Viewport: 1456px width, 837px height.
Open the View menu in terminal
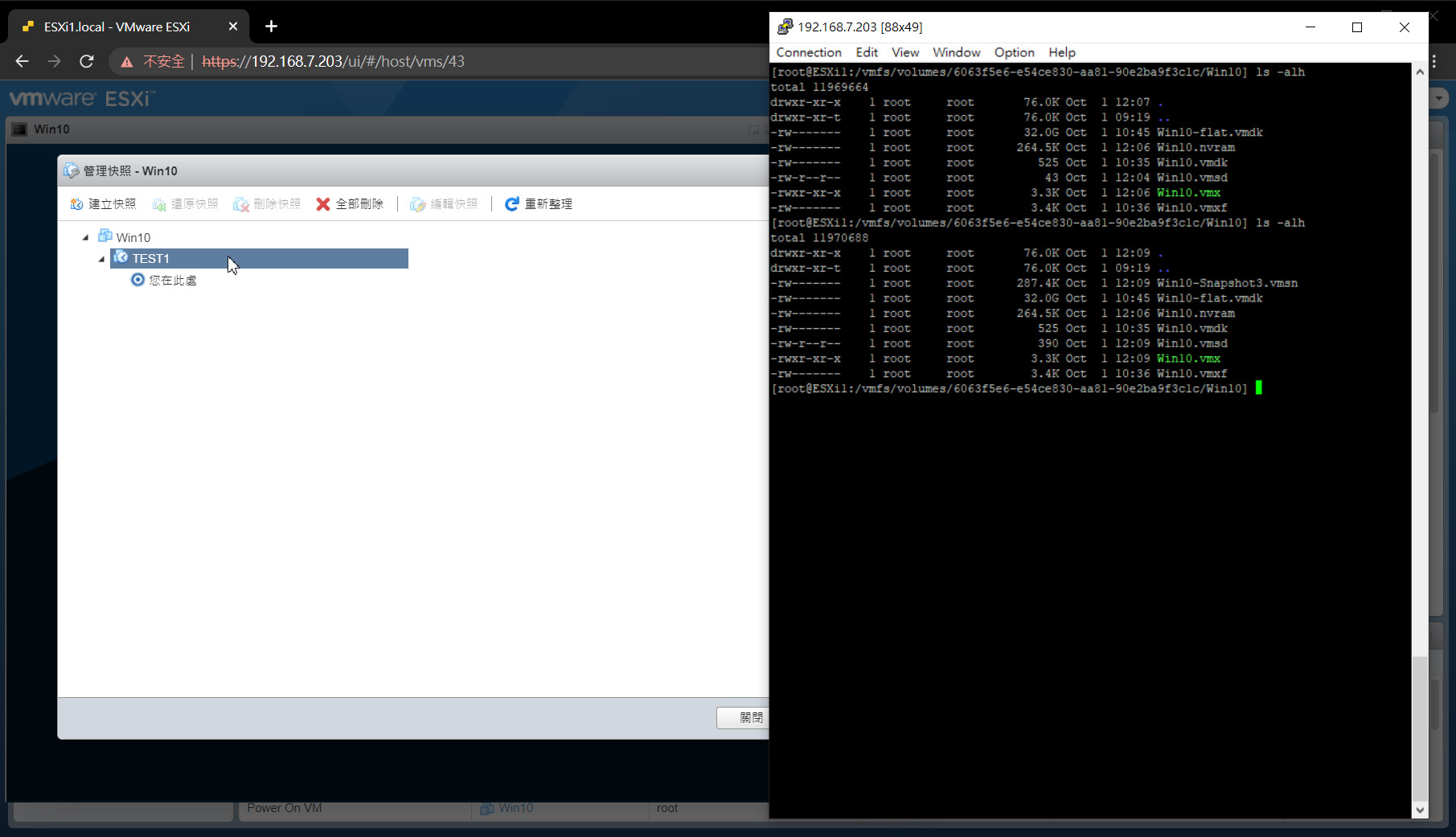click(905, 52)
